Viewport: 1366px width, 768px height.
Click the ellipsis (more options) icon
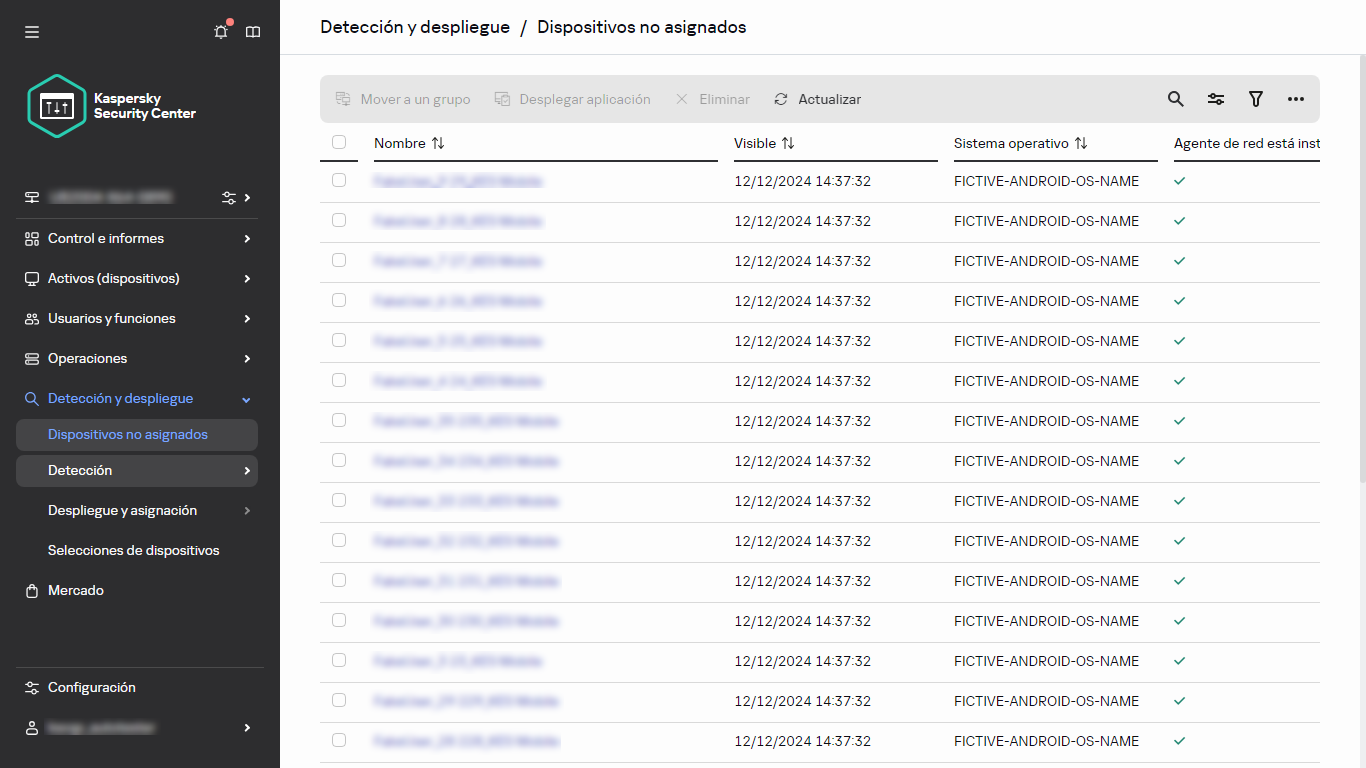[x=1297, y=99]
